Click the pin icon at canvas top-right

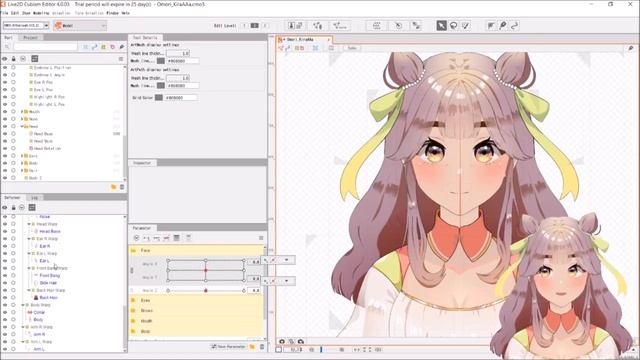click(x=631, y=48)
